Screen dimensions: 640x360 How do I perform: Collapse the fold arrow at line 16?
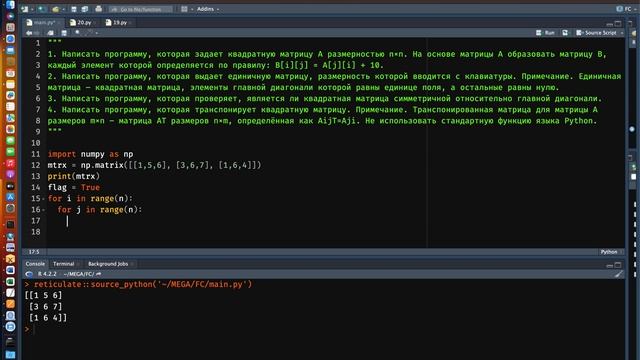pos(43,210)
